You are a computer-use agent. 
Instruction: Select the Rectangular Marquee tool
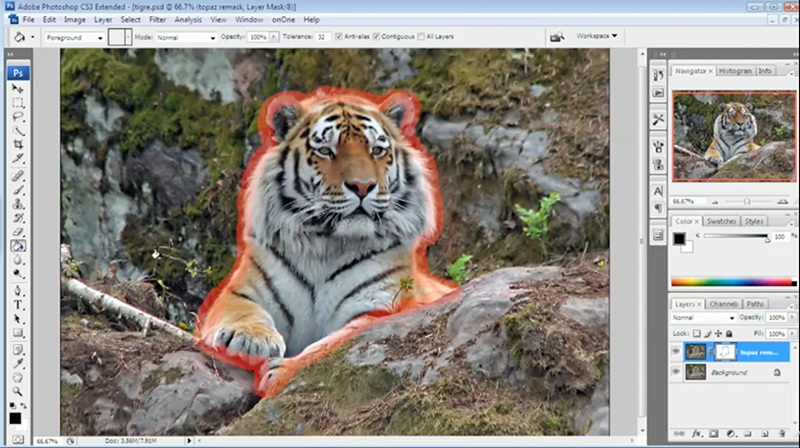tap(18, 103)
